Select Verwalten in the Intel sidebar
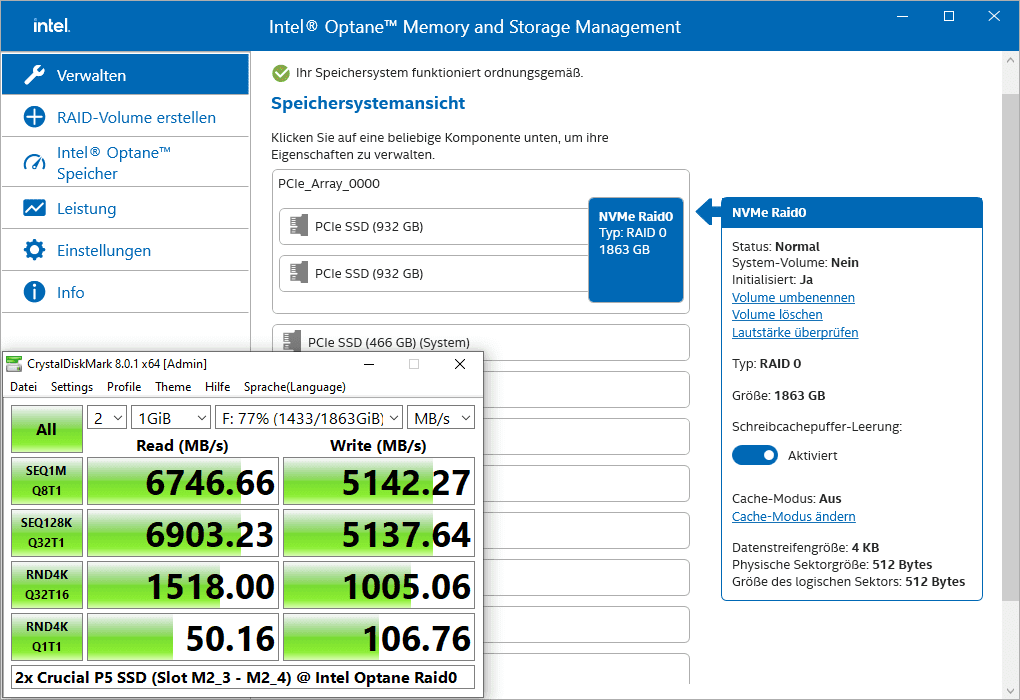This screenshot has width=1020, height=700. [126, 75]
